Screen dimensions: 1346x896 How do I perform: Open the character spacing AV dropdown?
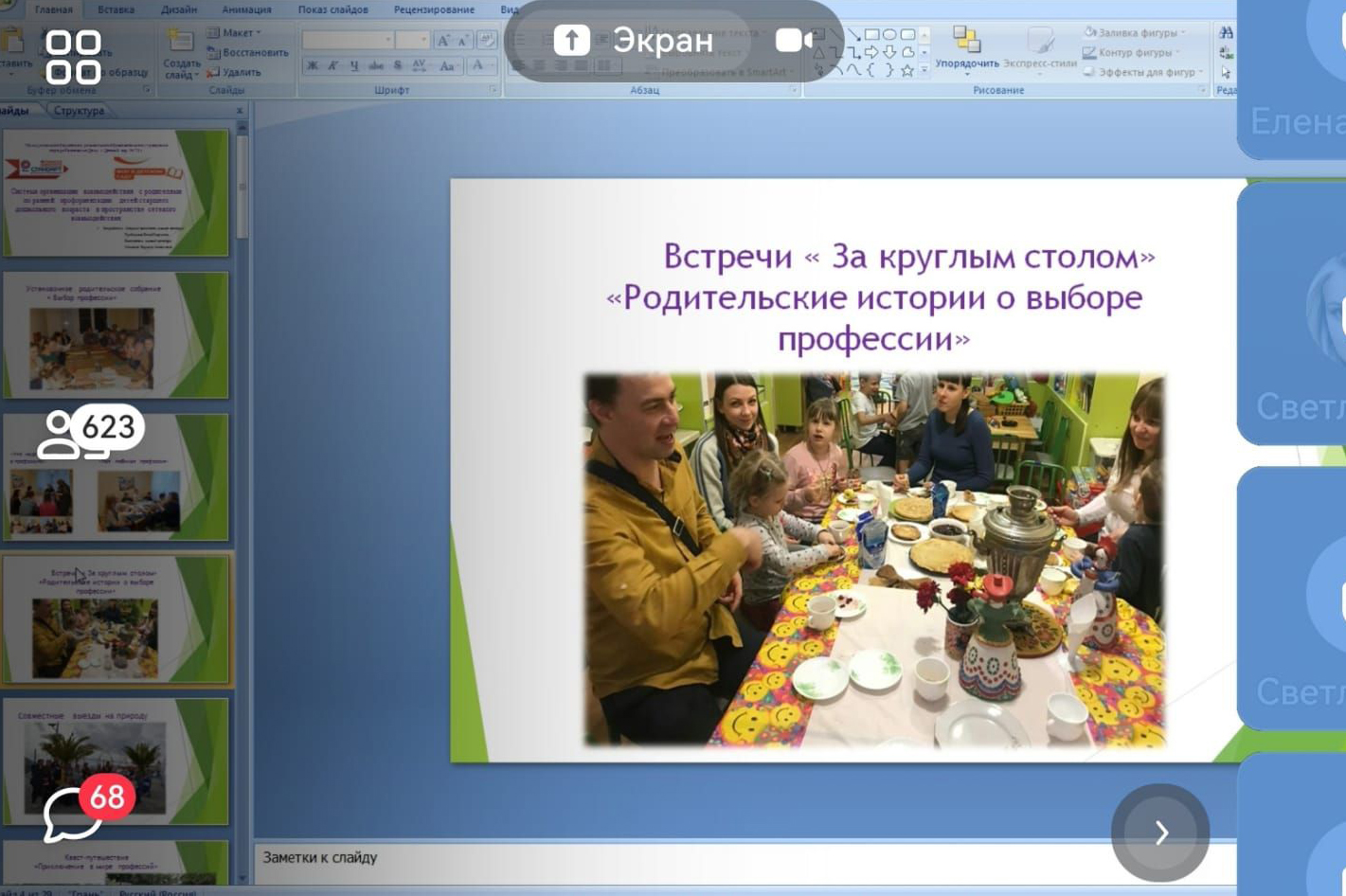[421, 65]
